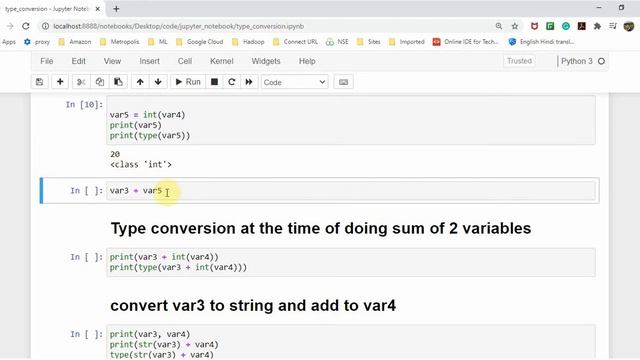Screen dimensions: 640x360
Task: Insert cell below with plus icon
Action: tap(60, 82)
